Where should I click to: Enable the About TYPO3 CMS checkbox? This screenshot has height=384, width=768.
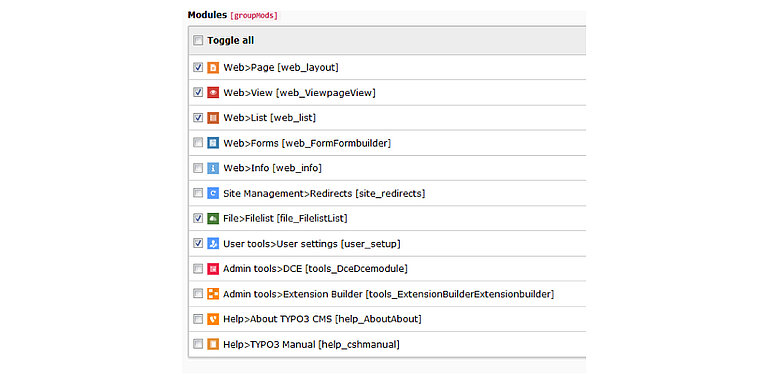tap(198, 319)
